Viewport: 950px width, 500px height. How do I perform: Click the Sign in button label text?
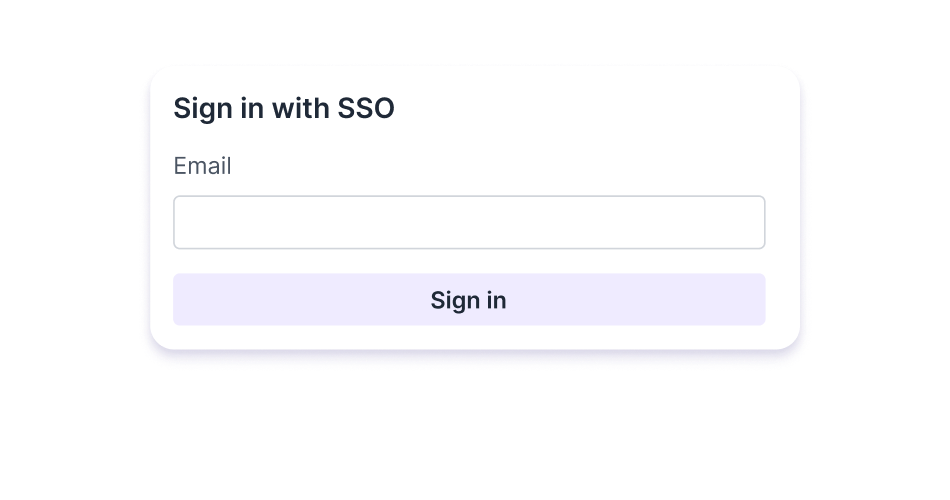pos(468,300)
